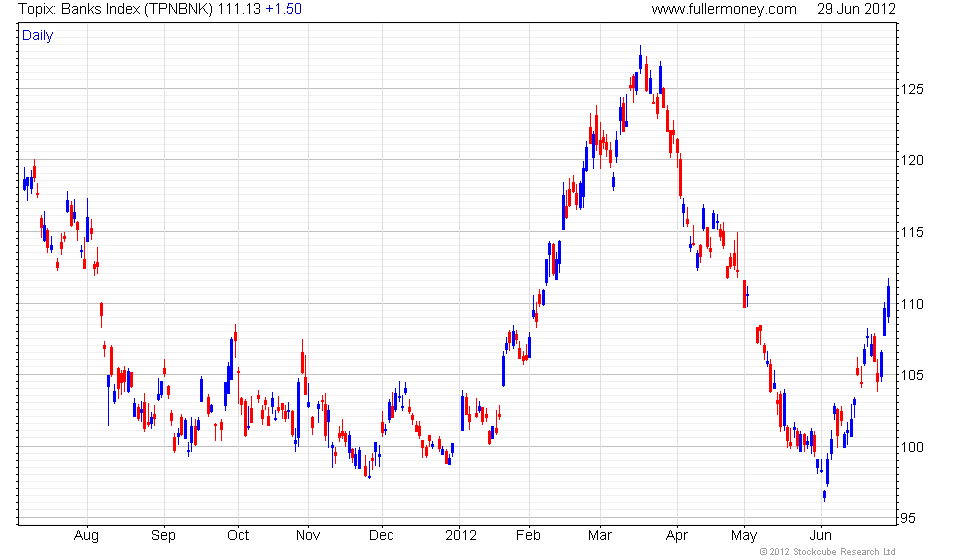Click x-axis label 'Nov'
Image resolution: width=980 pixels, height=560 pixels.
tap(308, 536)
